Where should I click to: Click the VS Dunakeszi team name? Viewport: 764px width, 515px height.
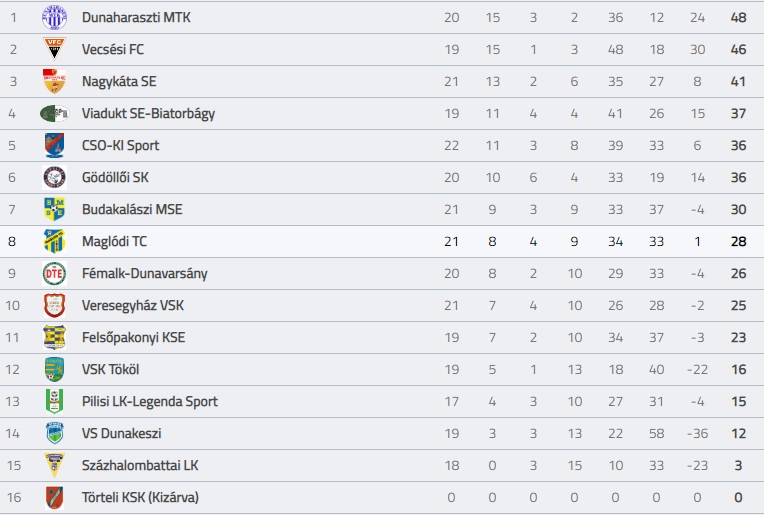pyautogui.click(x=121, y=434)
